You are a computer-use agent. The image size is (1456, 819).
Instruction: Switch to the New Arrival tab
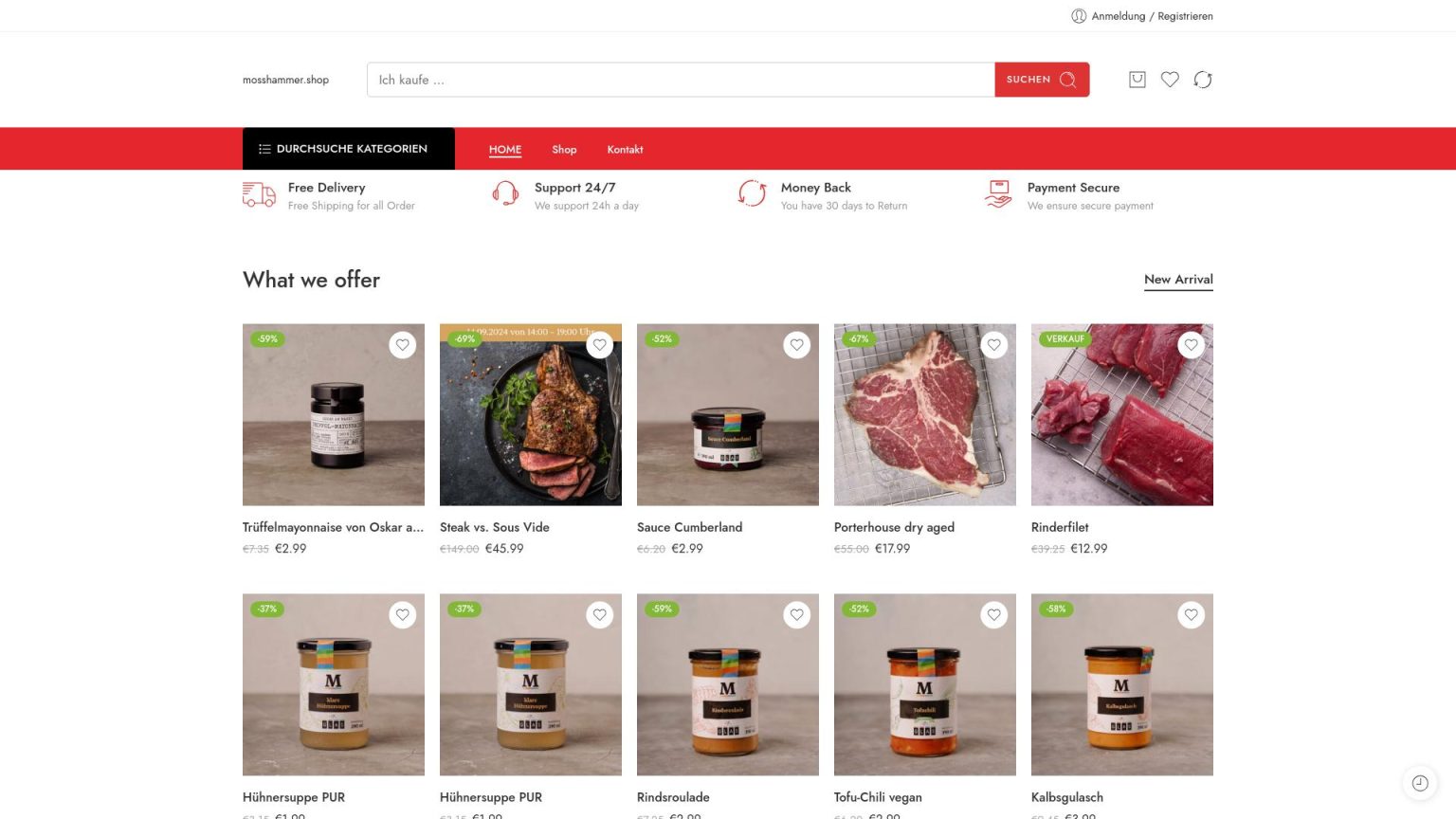coord(1178,280)
